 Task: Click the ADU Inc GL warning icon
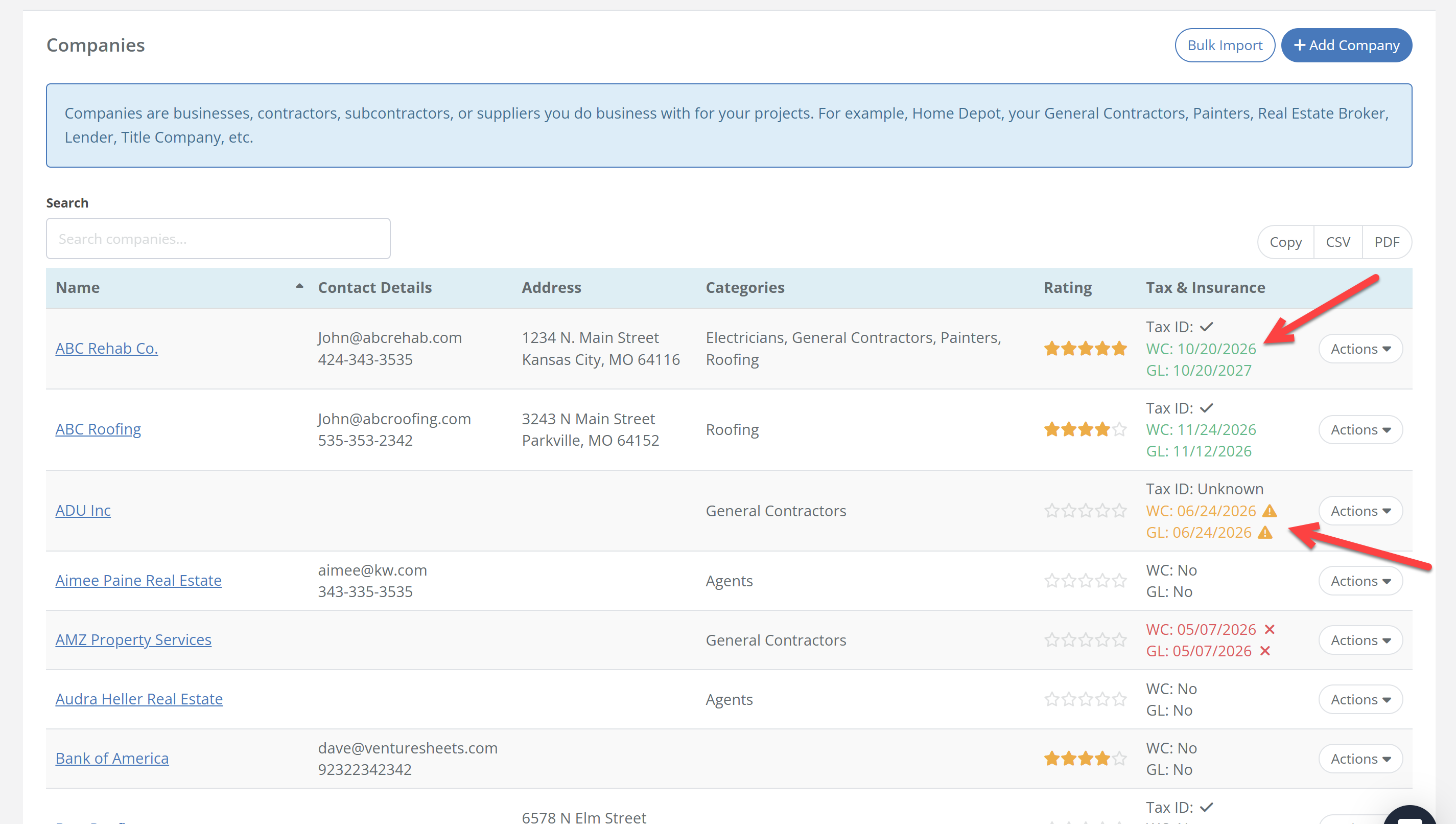click(1265, 533)
